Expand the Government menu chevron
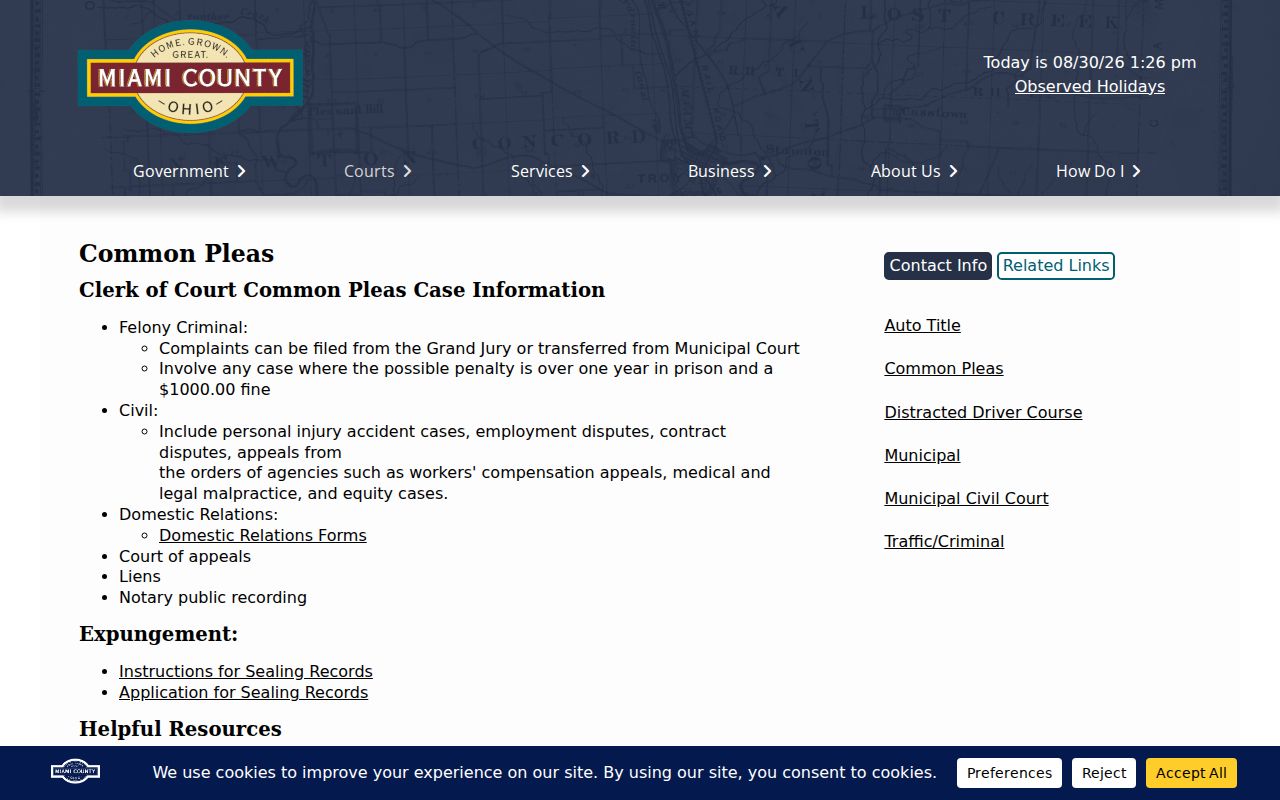1280x800 pixels. (241, 171)
